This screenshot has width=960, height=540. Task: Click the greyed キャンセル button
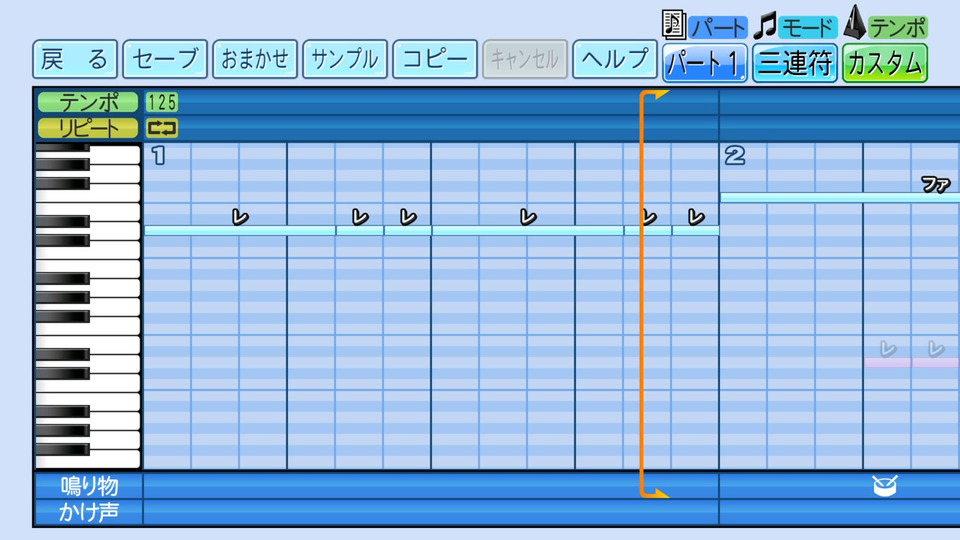click(525, 59)
